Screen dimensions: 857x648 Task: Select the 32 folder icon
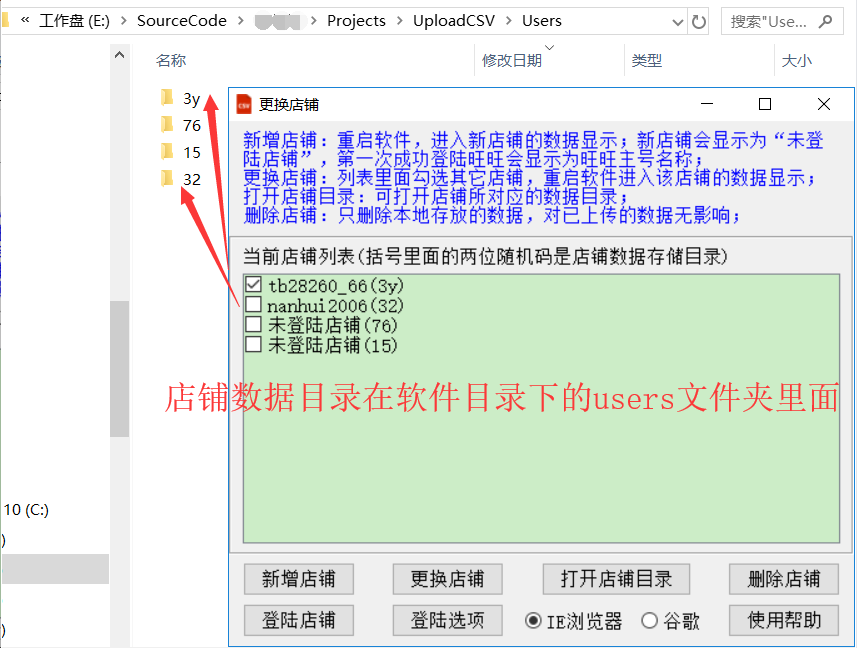pos(167,179)
